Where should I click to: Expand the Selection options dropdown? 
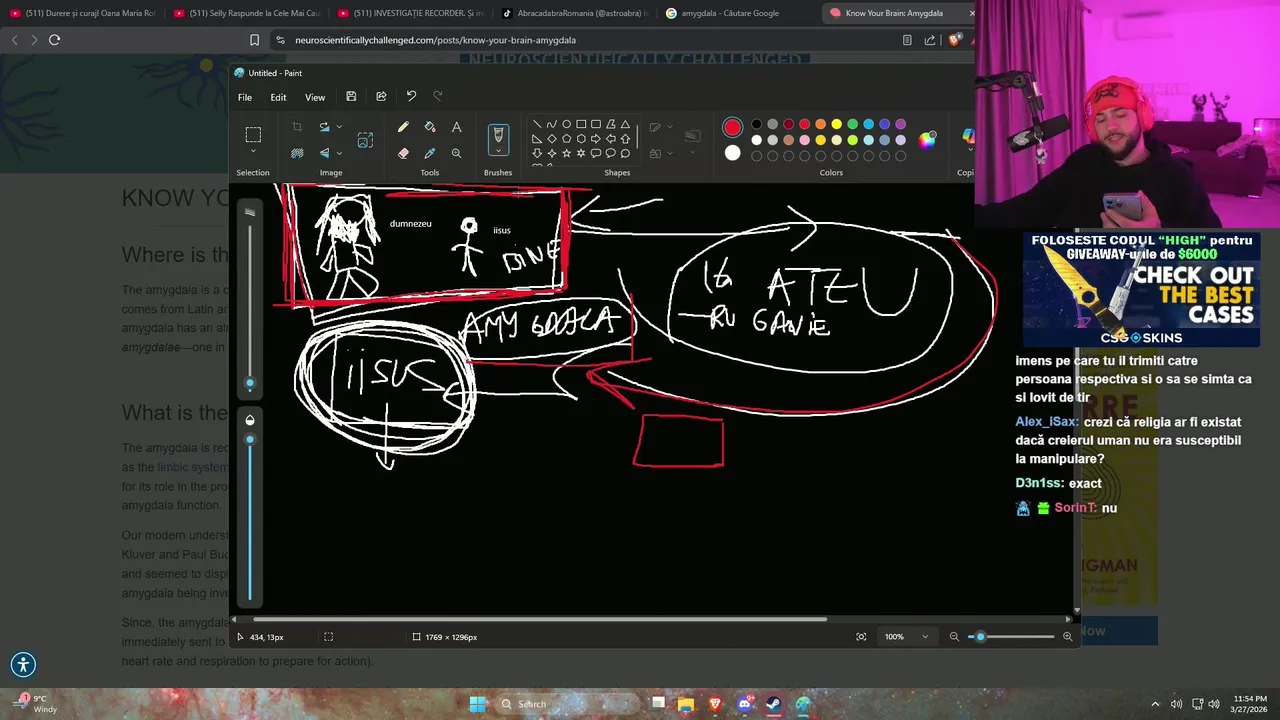tap(253, 153)
